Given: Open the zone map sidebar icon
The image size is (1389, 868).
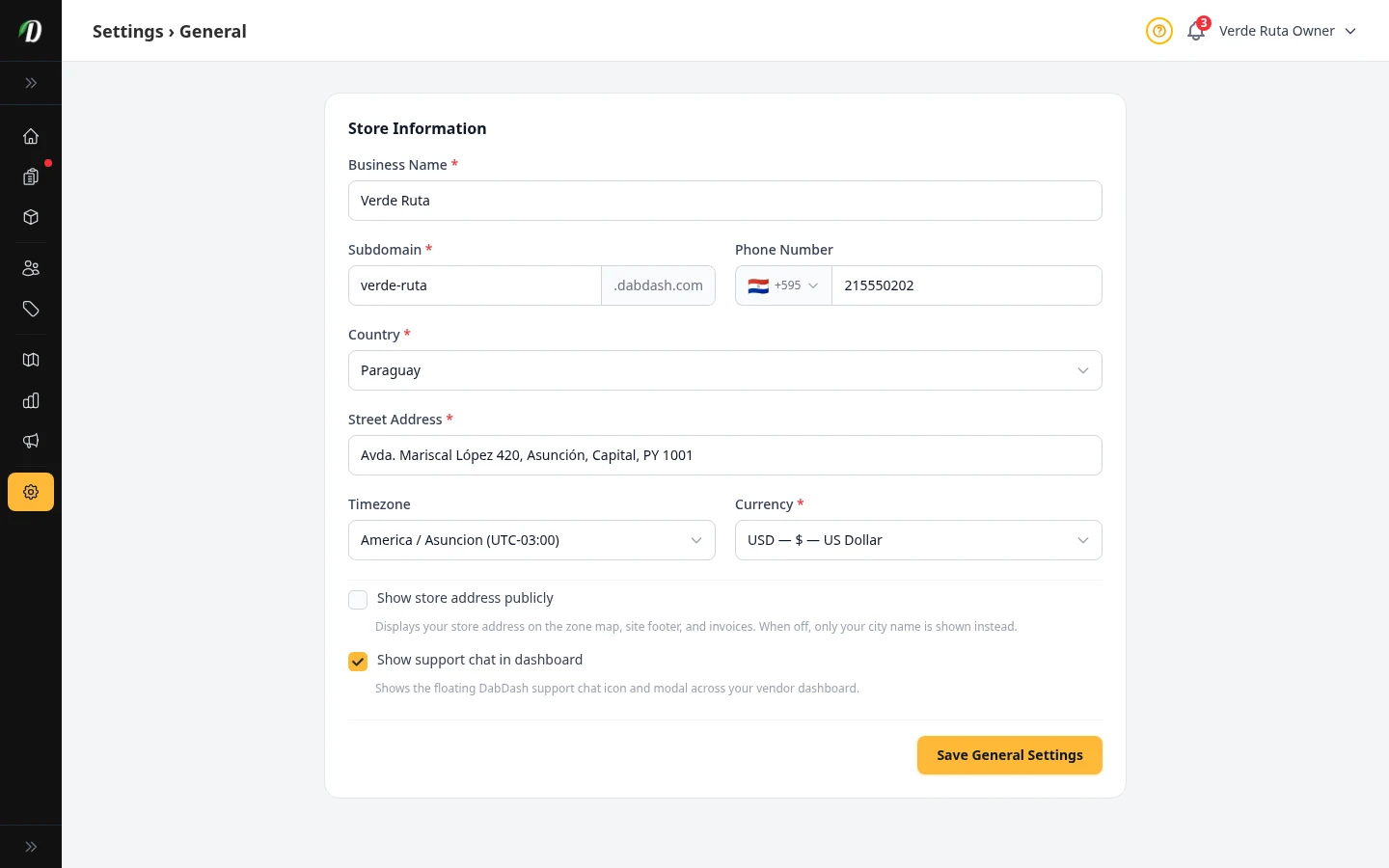Looking at the screenshot, I should [x=31, y=360].
